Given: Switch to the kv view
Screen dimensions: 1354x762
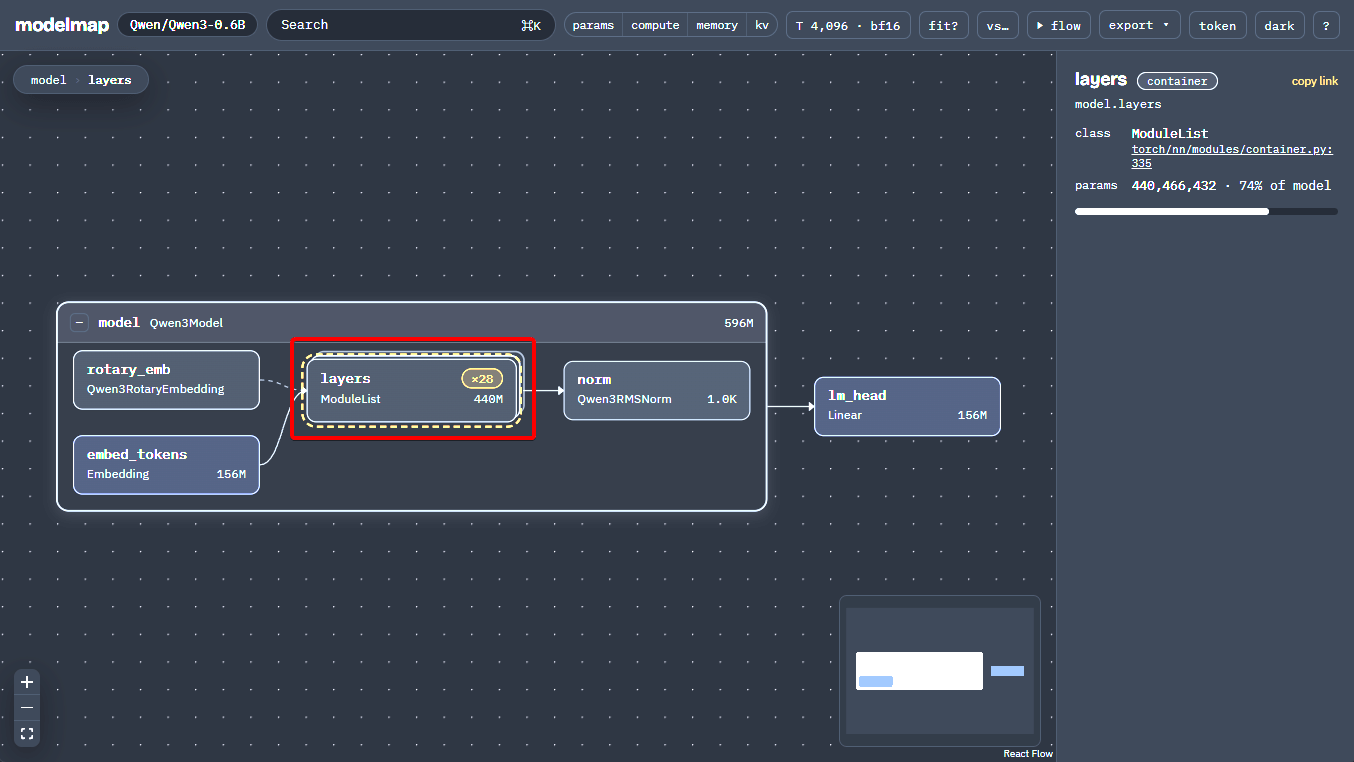Looking at the screenshot, I should (762, 25).
